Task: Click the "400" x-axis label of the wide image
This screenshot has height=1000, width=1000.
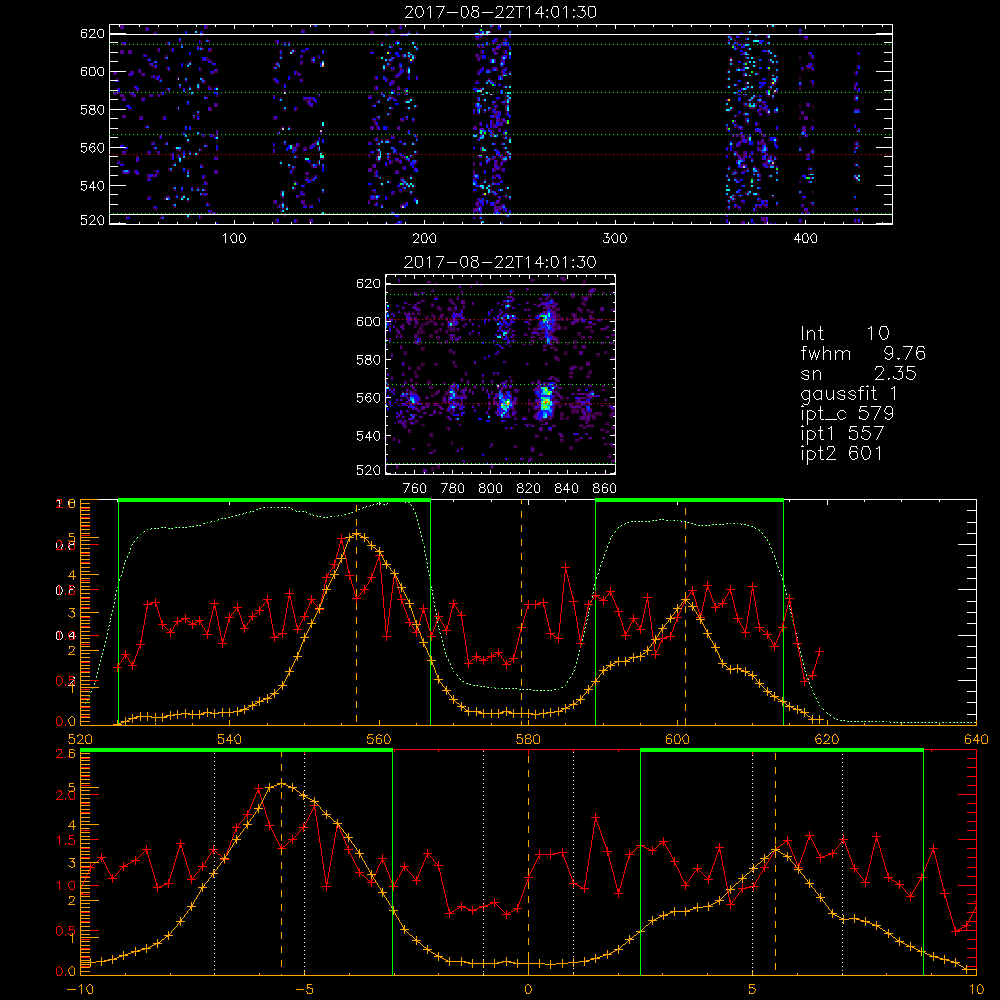Action: (805, 239)
